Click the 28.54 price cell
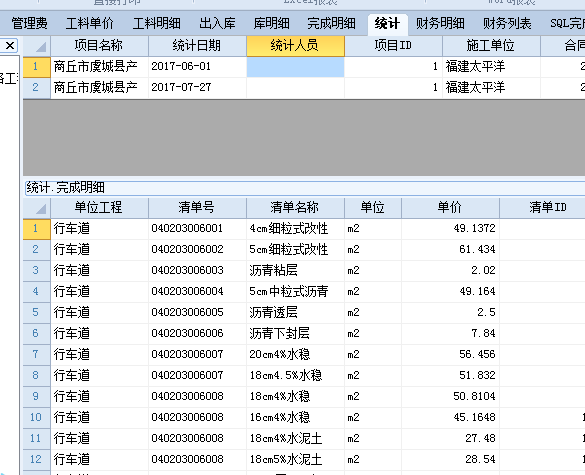 pyautogui.click(x=450, y=460)
